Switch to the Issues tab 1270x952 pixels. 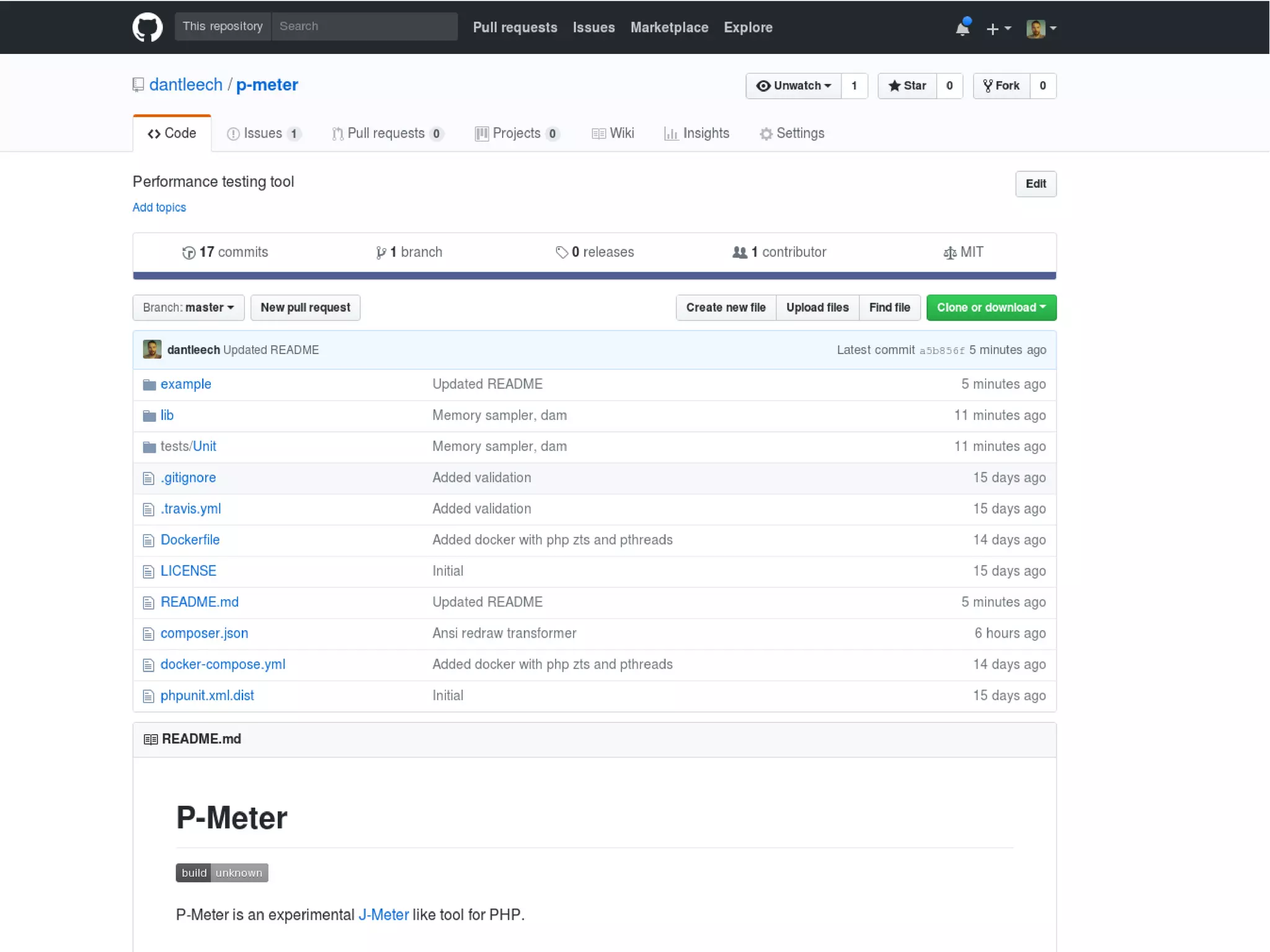click(x=264, y=133)
